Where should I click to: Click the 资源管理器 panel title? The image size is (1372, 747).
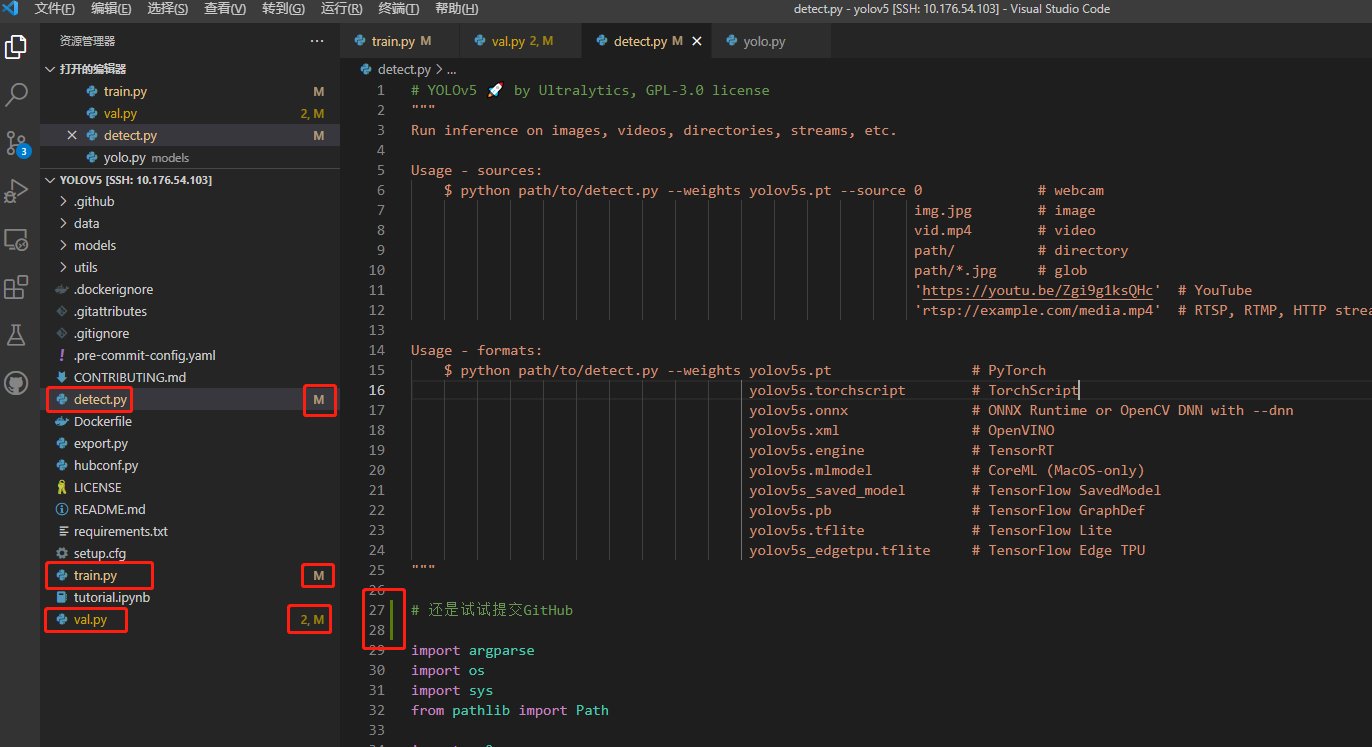coord(87,41)
